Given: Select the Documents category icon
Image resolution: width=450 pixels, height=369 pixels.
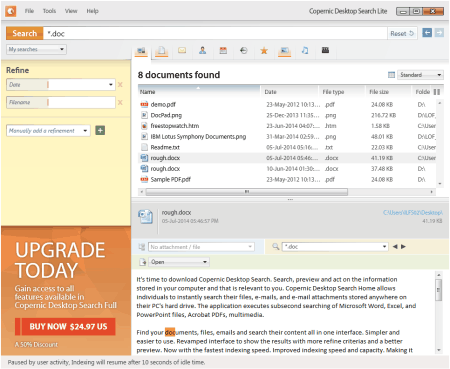Looking at the screenshot, I should point(162,51).
